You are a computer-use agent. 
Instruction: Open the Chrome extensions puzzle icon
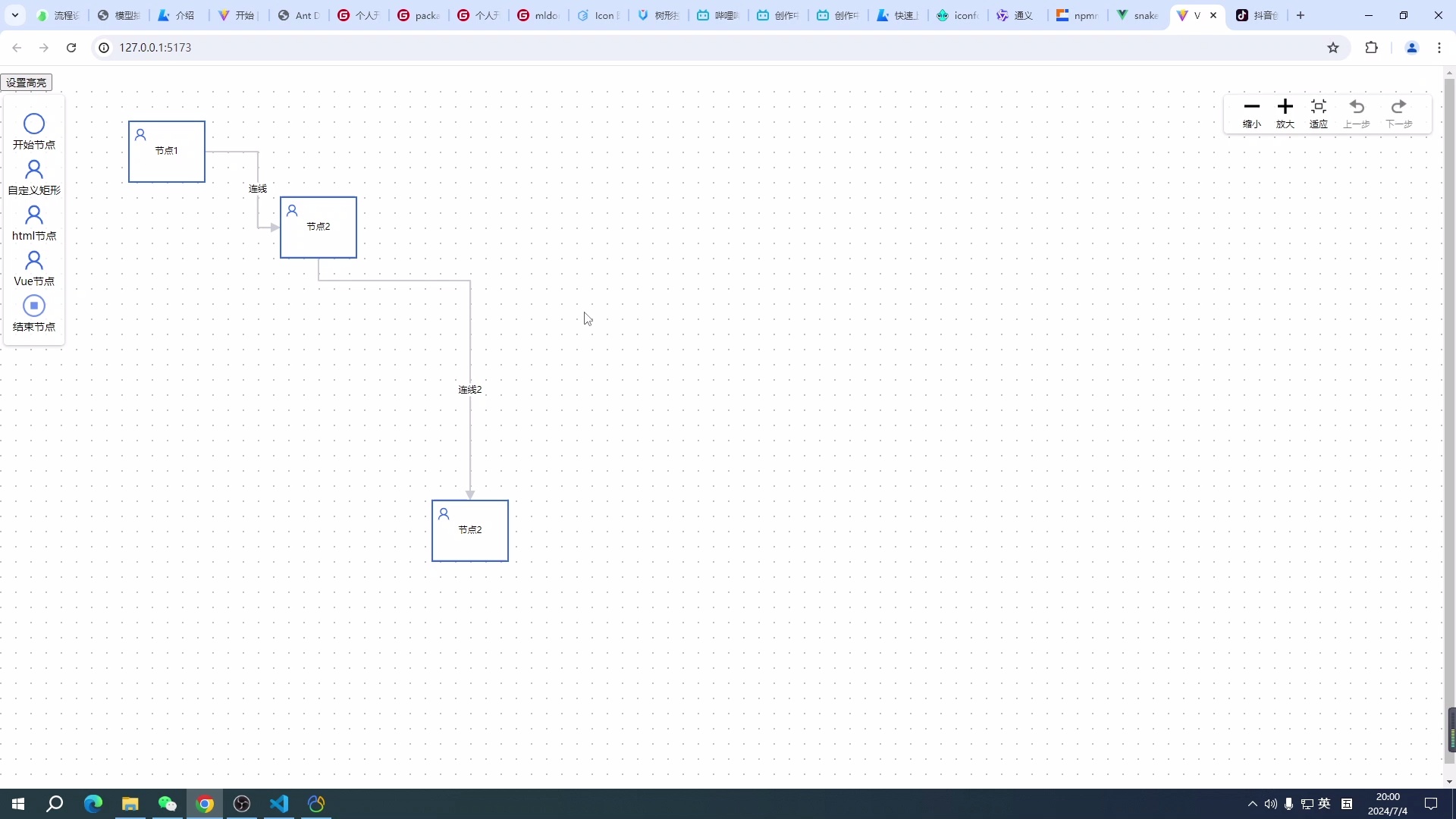1372,47
